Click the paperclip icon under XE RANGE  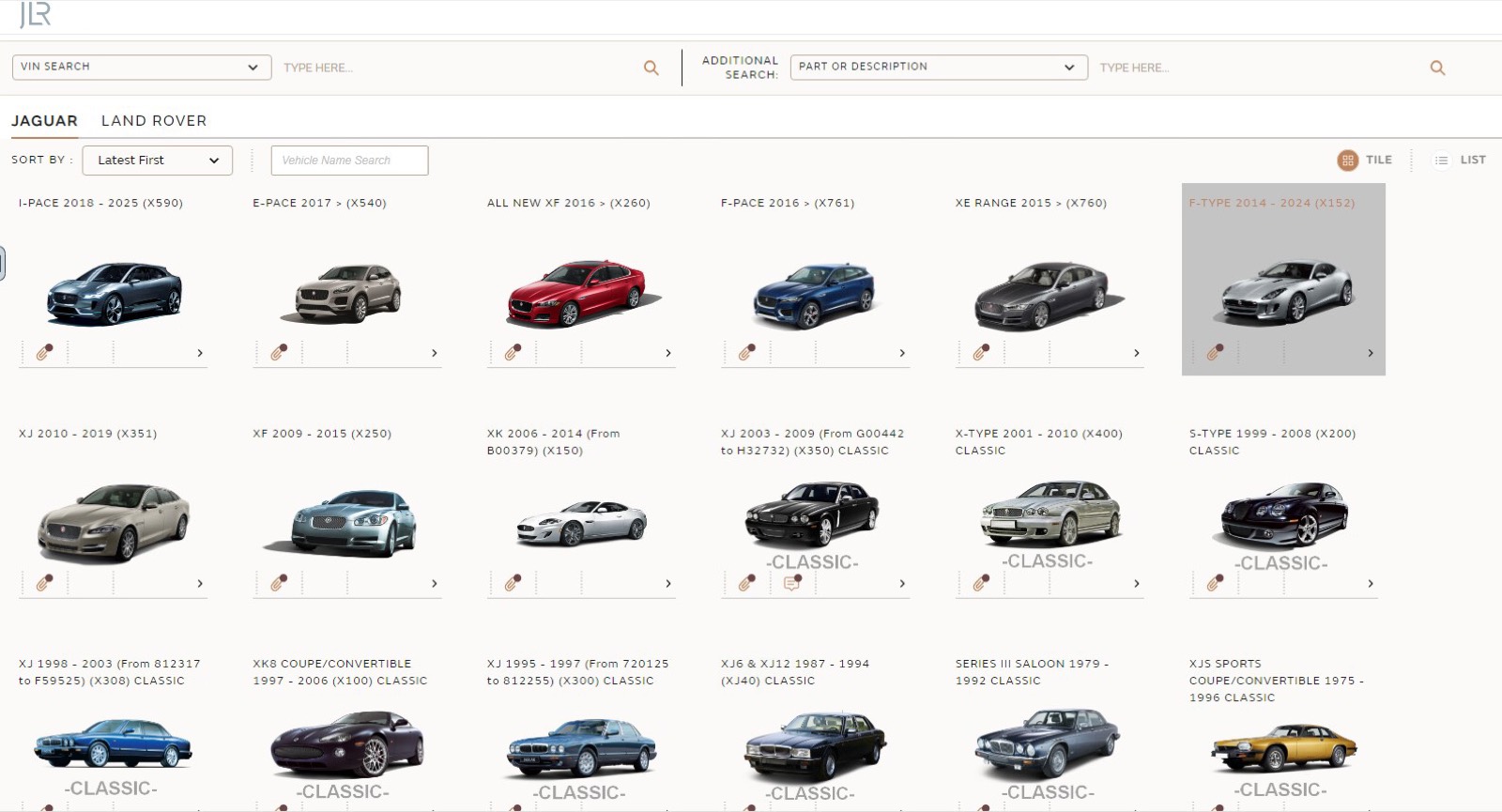981,352
